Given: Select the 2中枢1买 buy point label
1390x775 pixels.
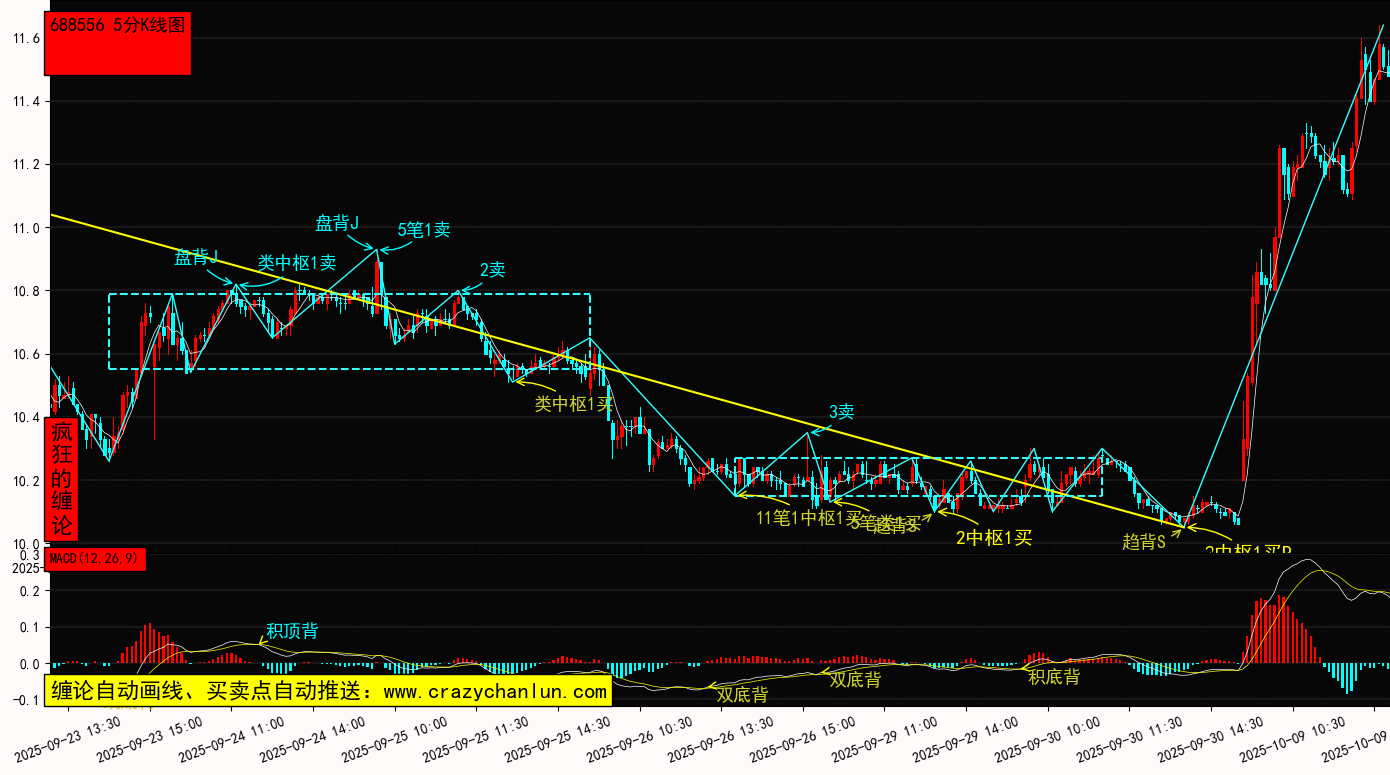Looking at the screenshot, I should (x=993, y=538).
